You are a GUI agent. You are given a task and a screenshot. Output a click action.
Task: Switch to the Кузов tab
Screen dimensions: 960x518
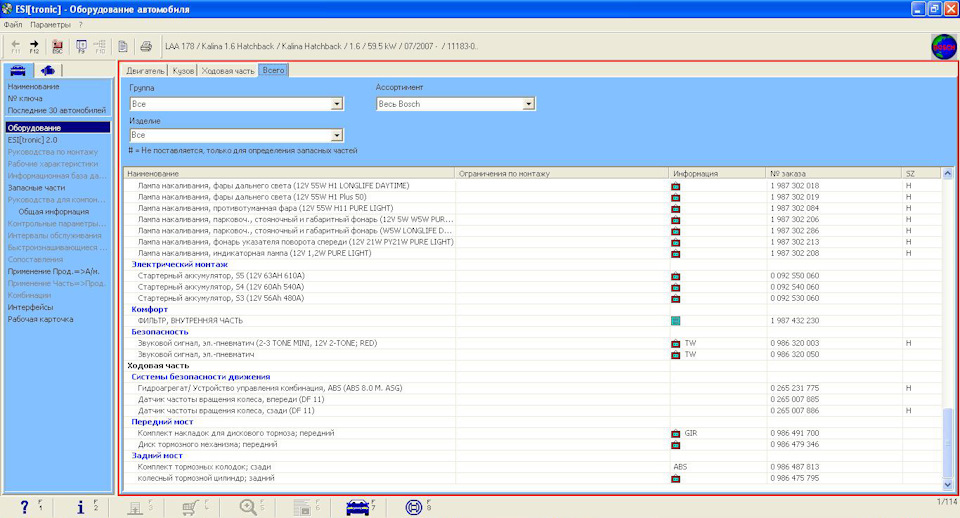(x=183, y=71)
